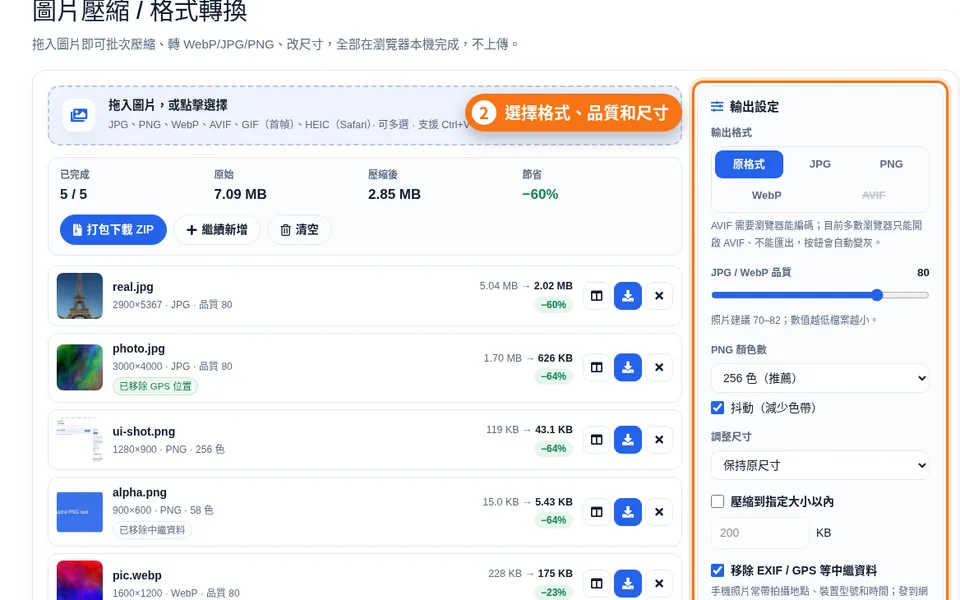Image resolution: width=960 pixels, height=600 pixels.
Task: Remove pic.webp from the list
Action: [x=659, y=583]
